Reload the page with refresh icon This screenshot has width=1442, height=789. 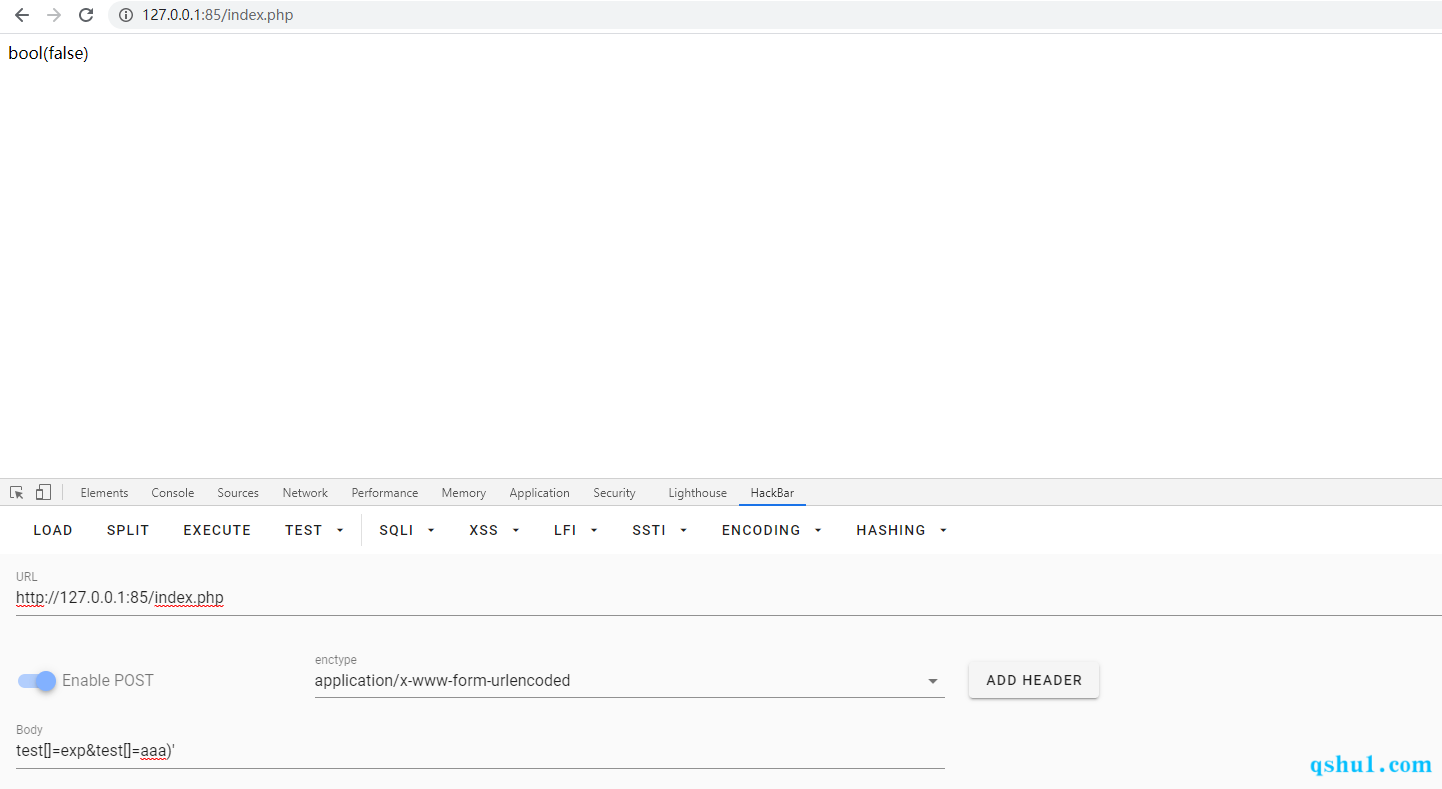pos(86,15)
